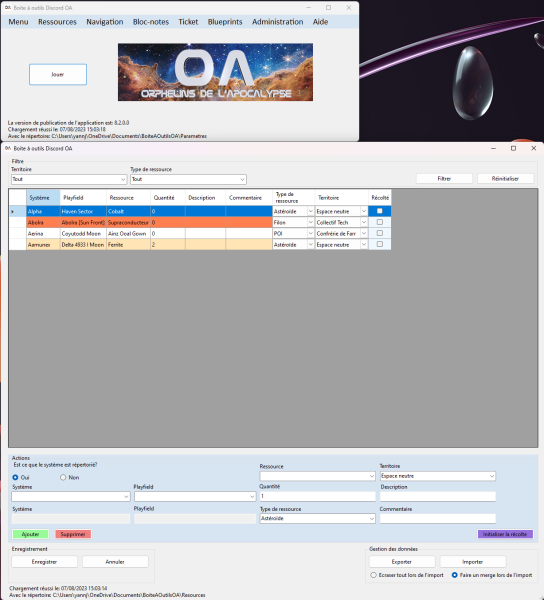Open the Administration menu
The image size is (544, 600).
coord(277,22)
